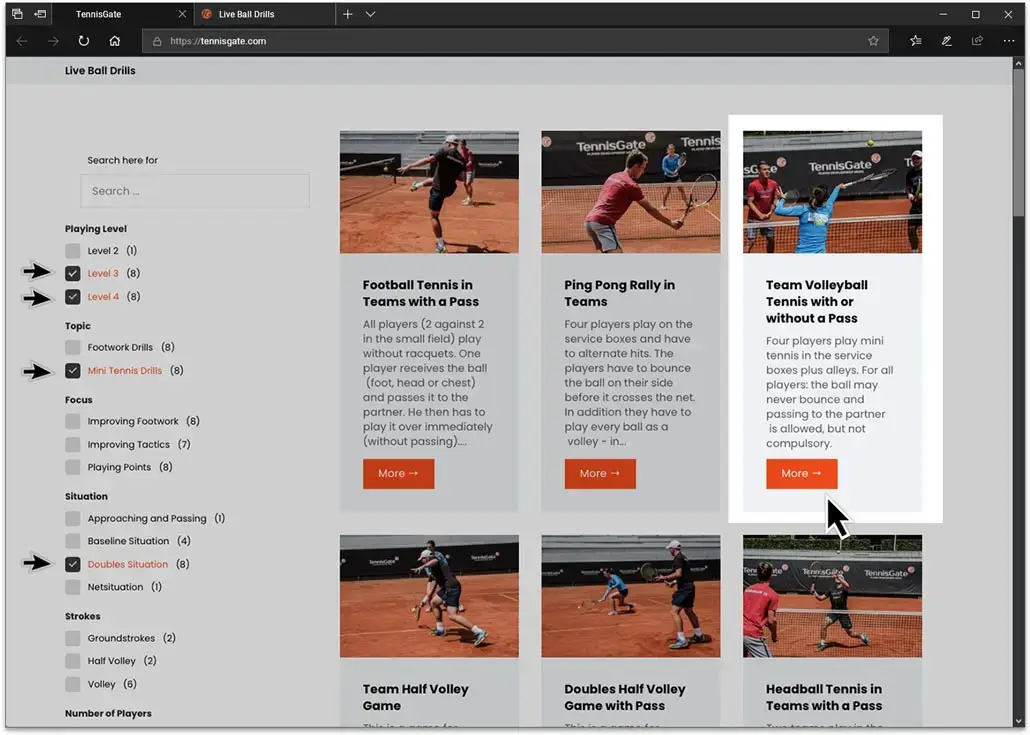Open the browser Home page icon
The image size is (1030, 735).
pyautogui.click(x=114, y=41)
